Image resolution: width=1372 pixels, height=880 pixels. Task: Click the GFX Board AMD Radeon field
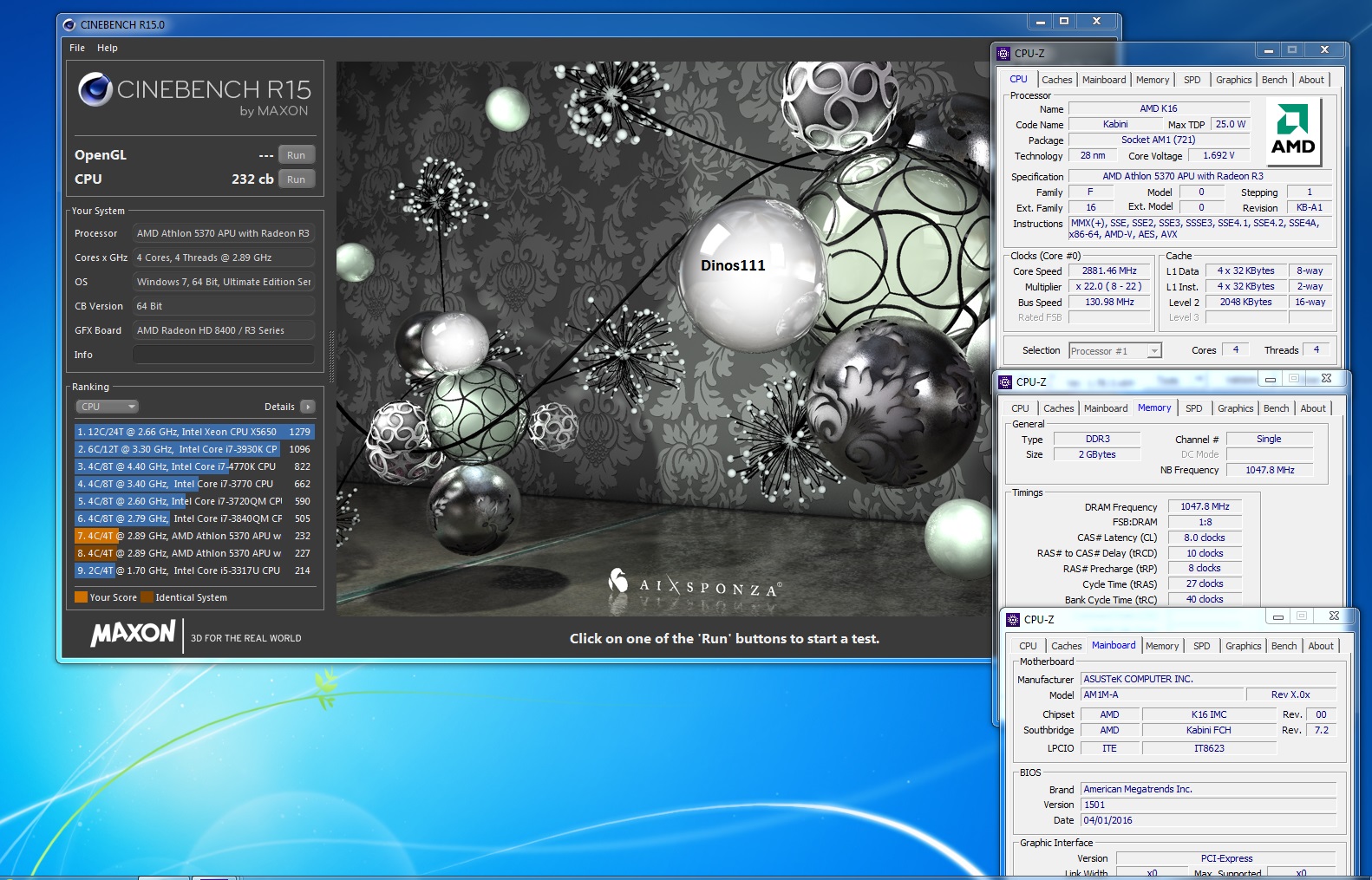224,330
